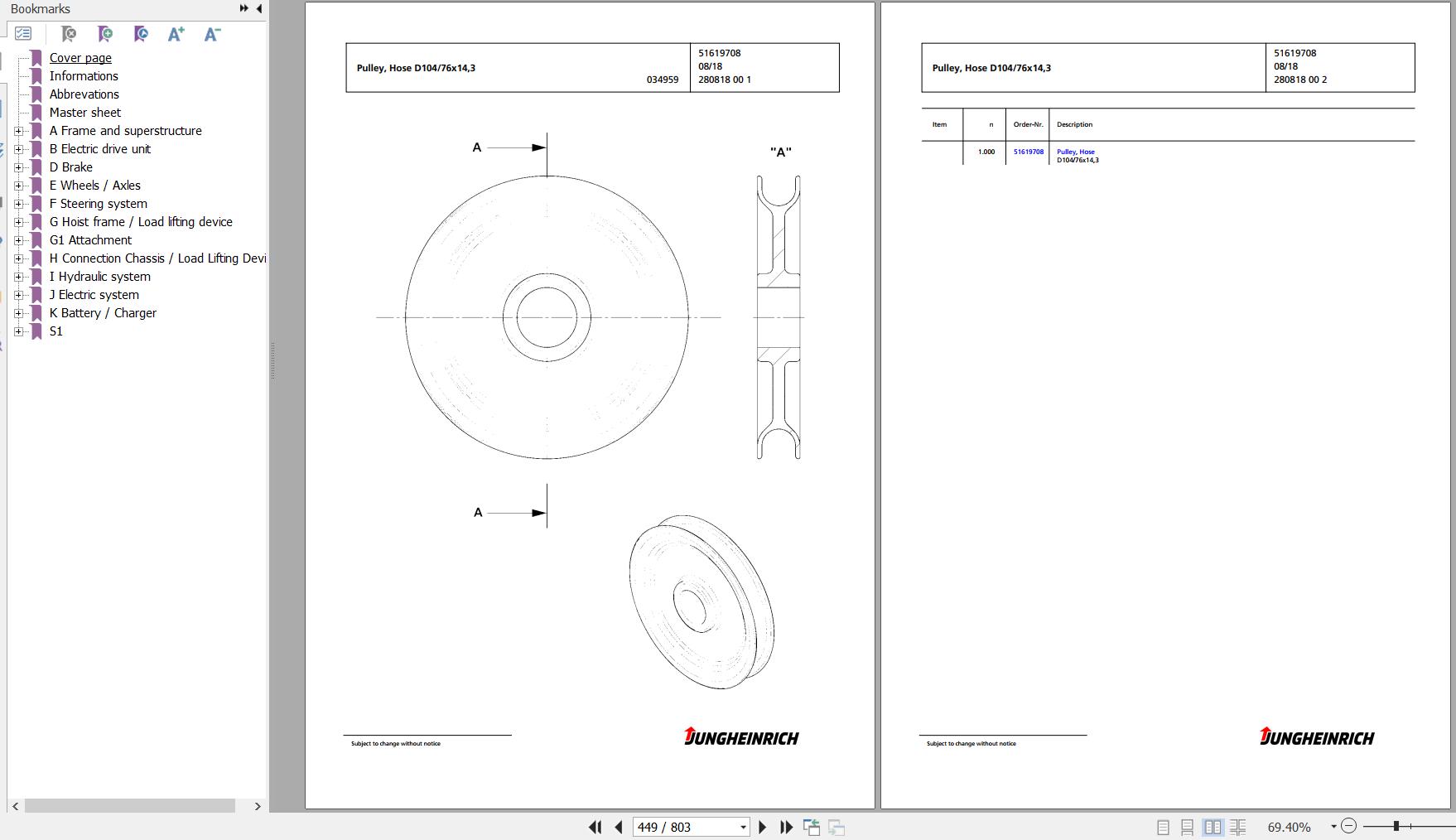The height and width of the screenshot is (840, 1456).
Task: Expand K Battery / Charger bookmark
Action: click(x=19, y=313)
